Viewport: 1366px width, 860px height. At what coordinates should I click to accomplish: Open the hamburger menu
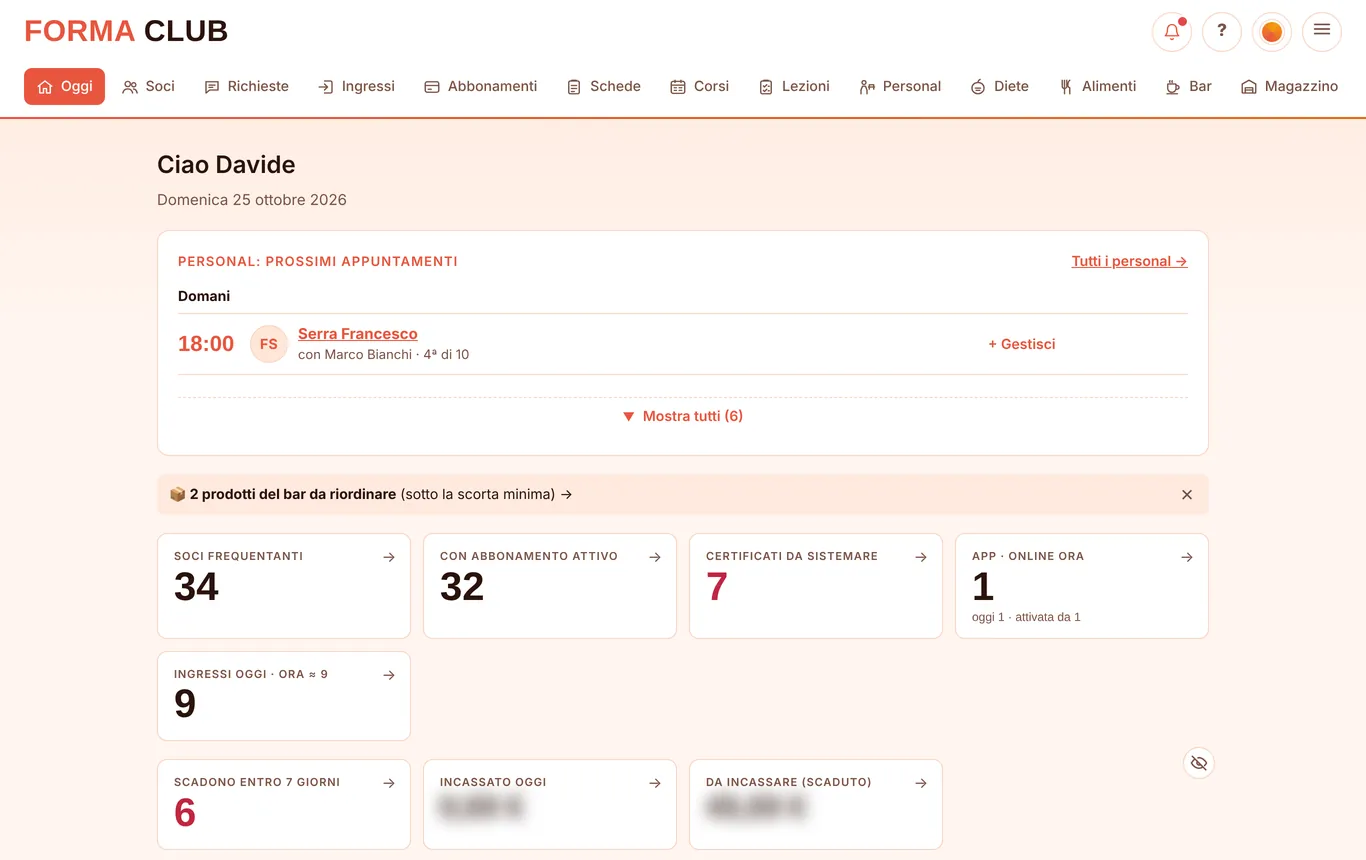tap(1322, 31)
